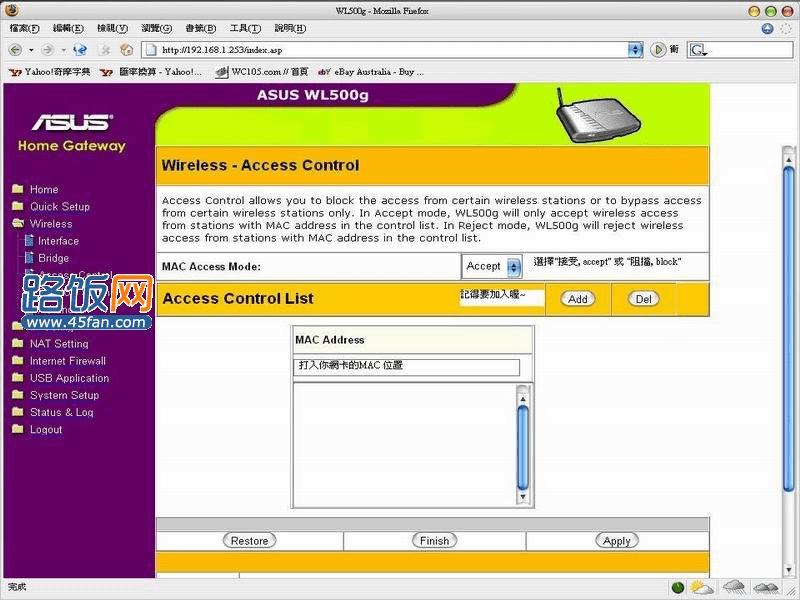Open Quick Setup menu entry
Screen dimensions: 800x600
(x=60, y=207)
